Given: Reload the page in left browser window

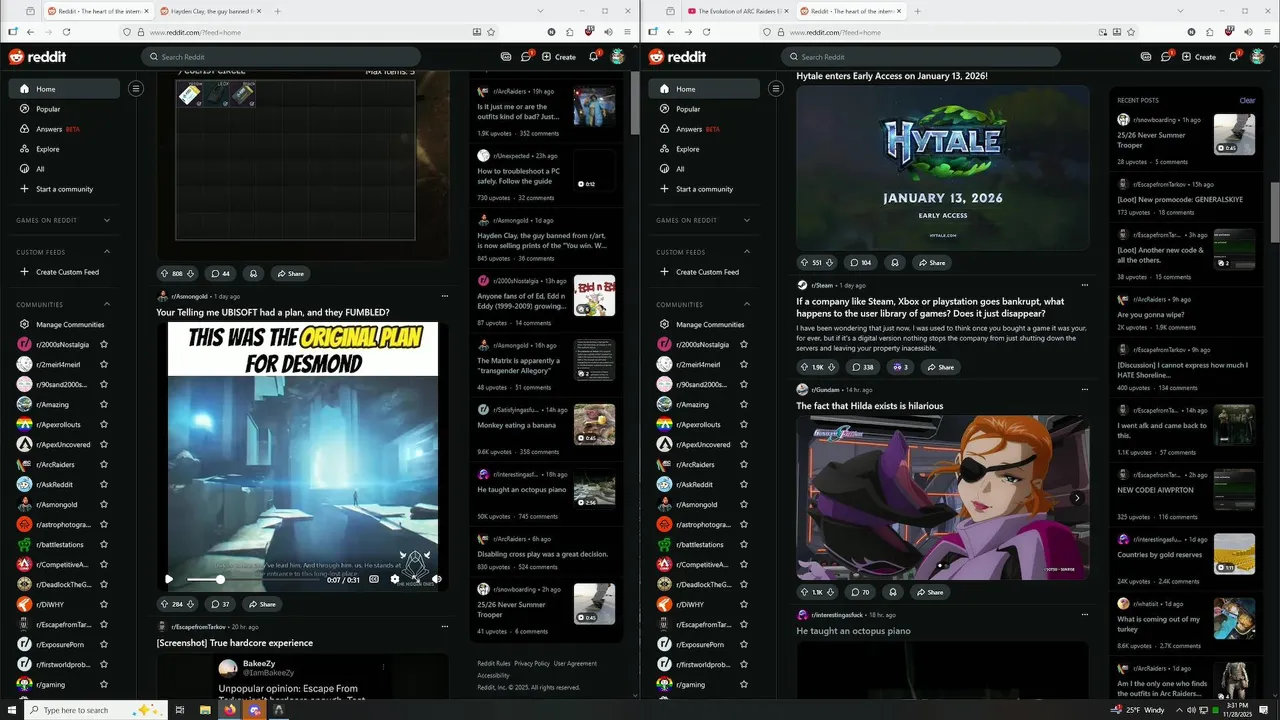Looking at the screenshot, I should coord(66,32).
